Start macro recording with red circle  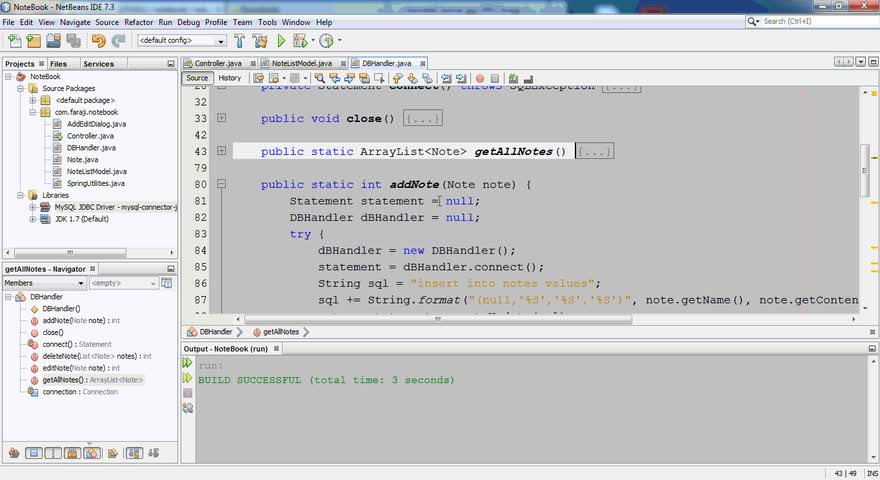(480, 78)
